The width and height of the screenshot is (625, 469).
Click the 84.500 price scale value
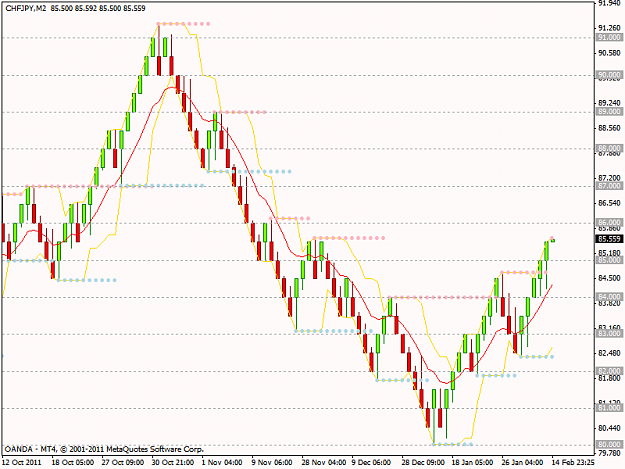tap(610, 278)
